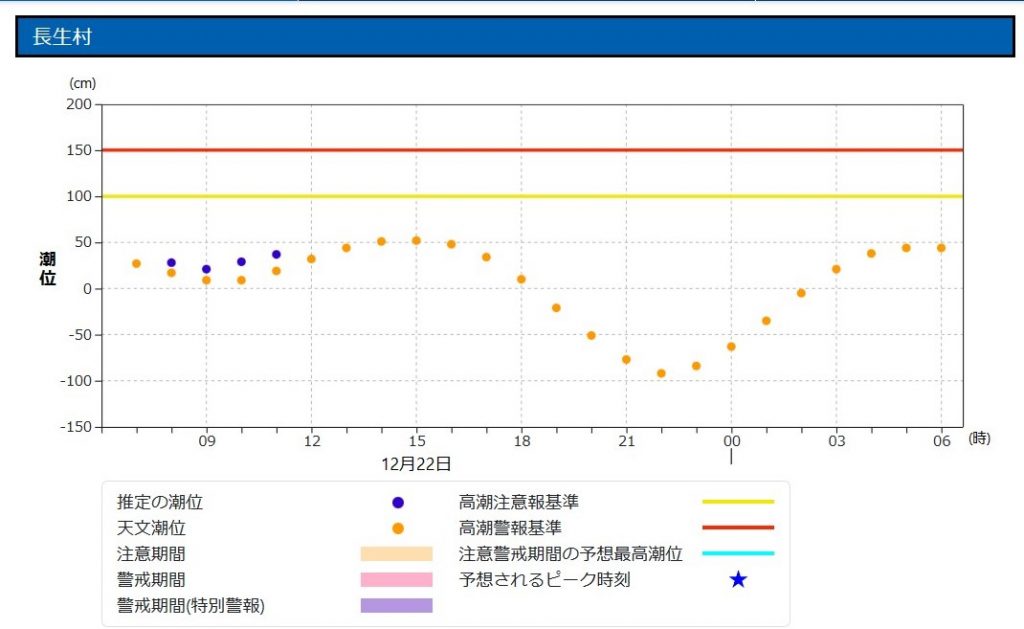The image size is (1024, 629).
Task: Click the (cm) unit label
Action: point(83,84)
